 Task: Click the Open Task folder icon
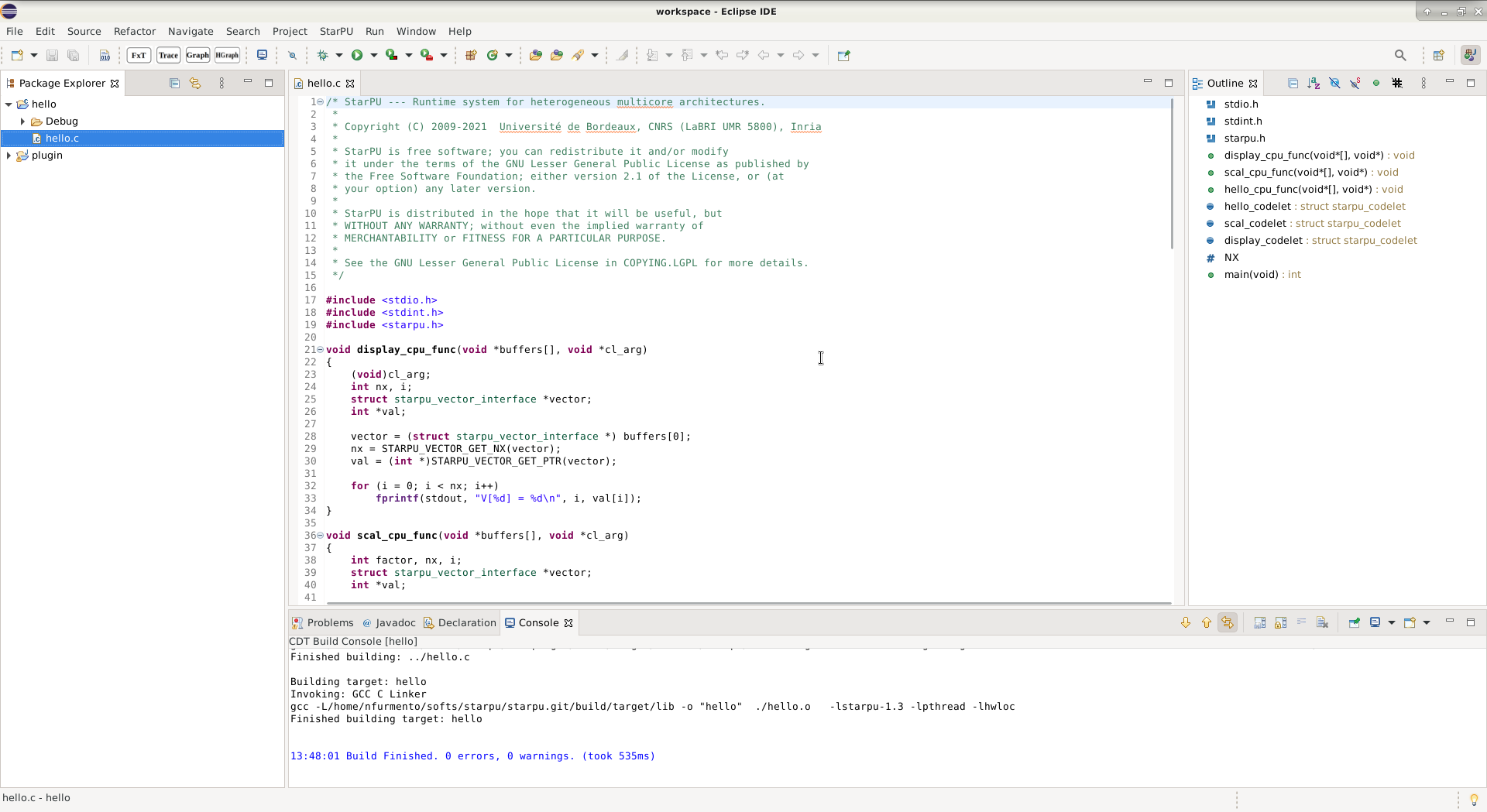(557, 55)
